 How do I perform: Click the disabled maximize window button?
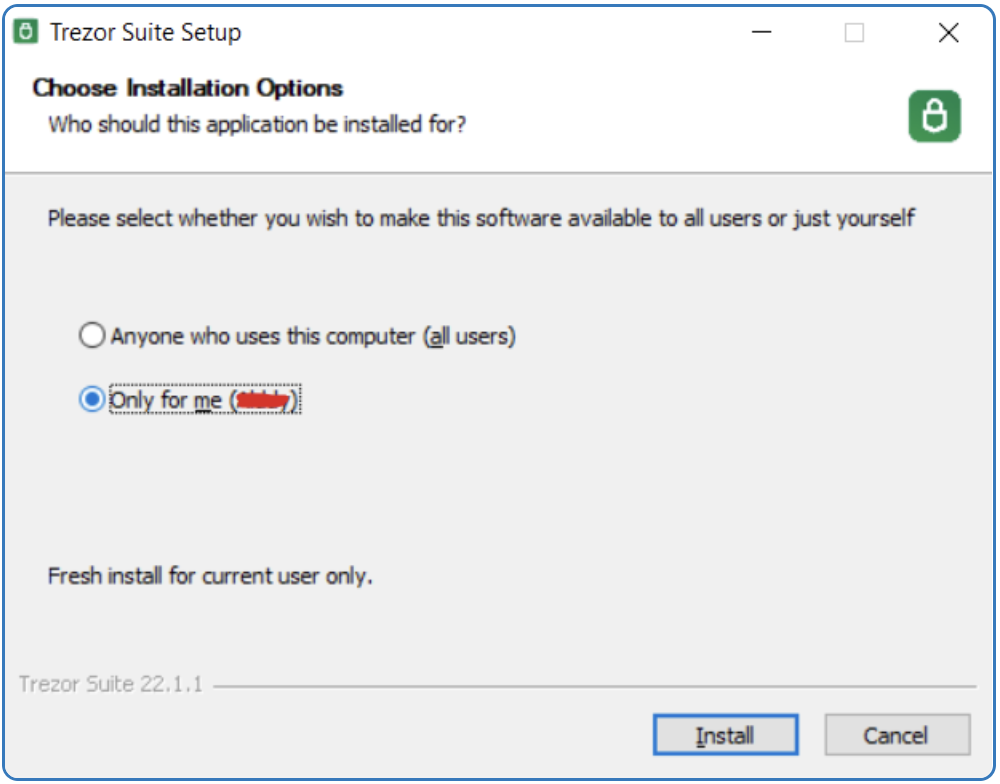tap(854, 32)
